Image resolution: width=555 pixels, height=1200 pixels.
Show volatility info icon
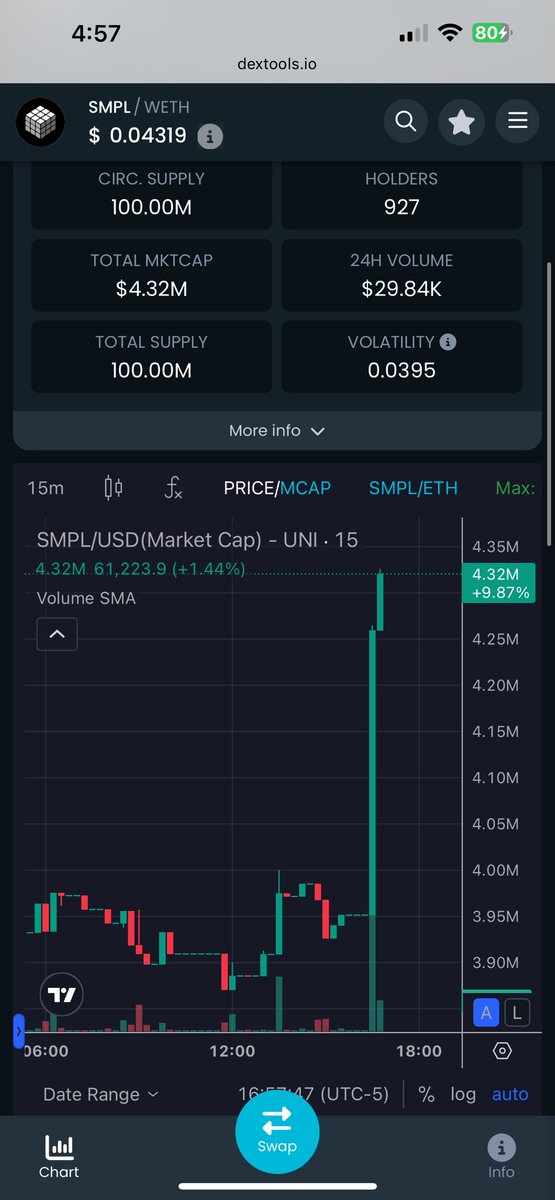click(x=448, y=342)
